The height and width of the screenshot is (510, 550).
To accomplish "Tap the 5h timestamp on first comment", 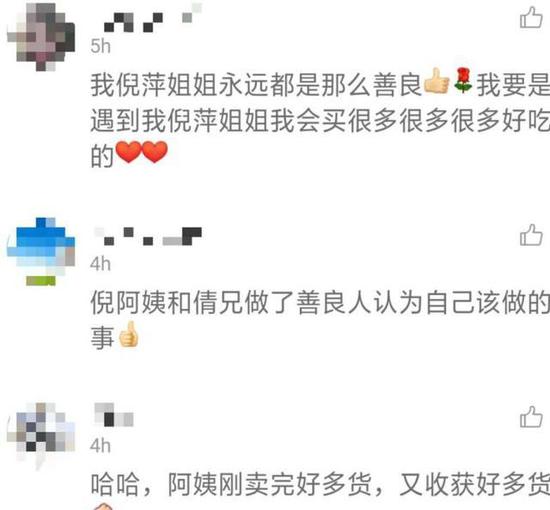I will pyautogui.click(x=100, y=46).
